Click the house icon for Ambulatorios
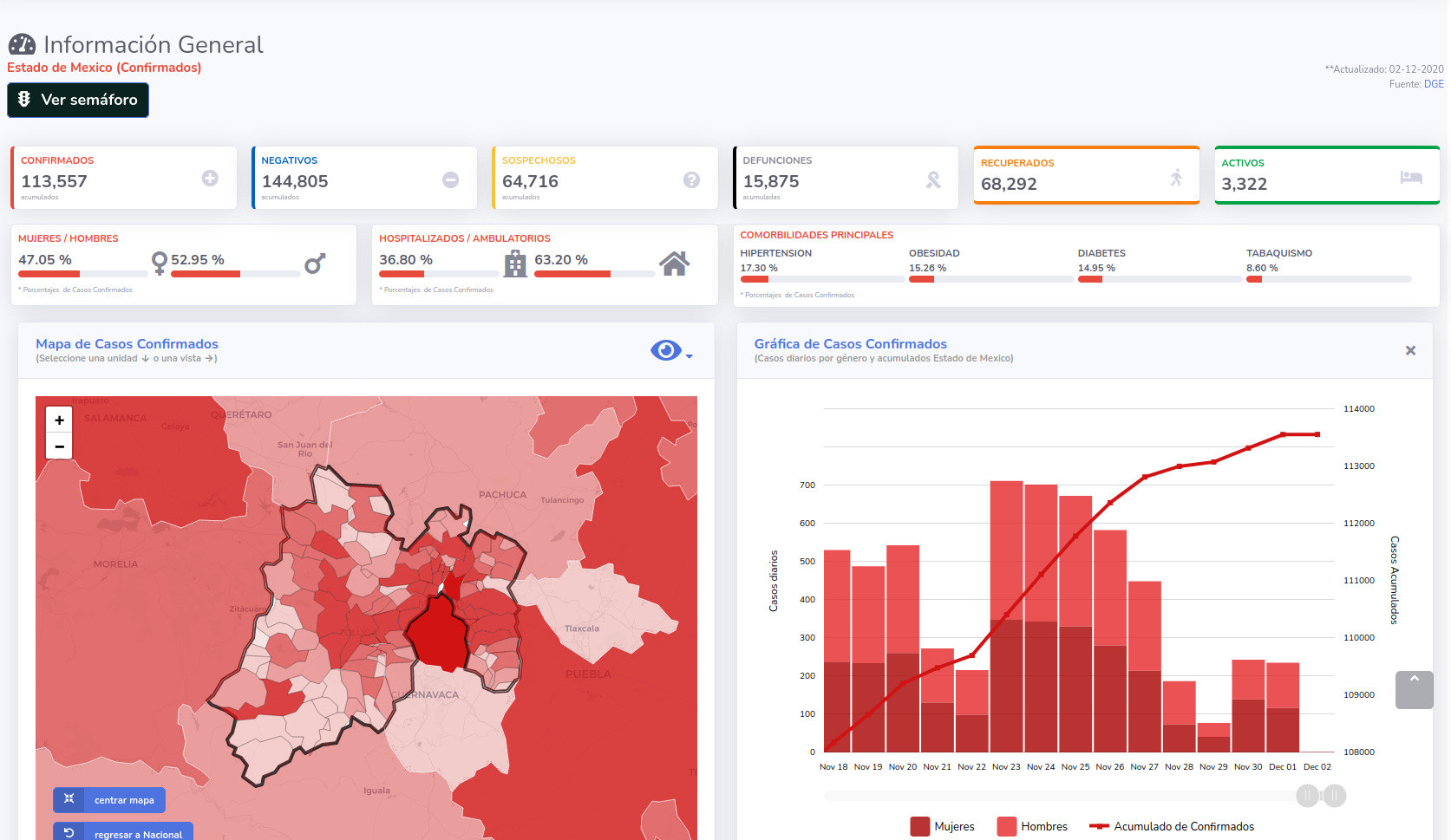1451x840 pixels. pyautogui.click(x=674, y=263)
